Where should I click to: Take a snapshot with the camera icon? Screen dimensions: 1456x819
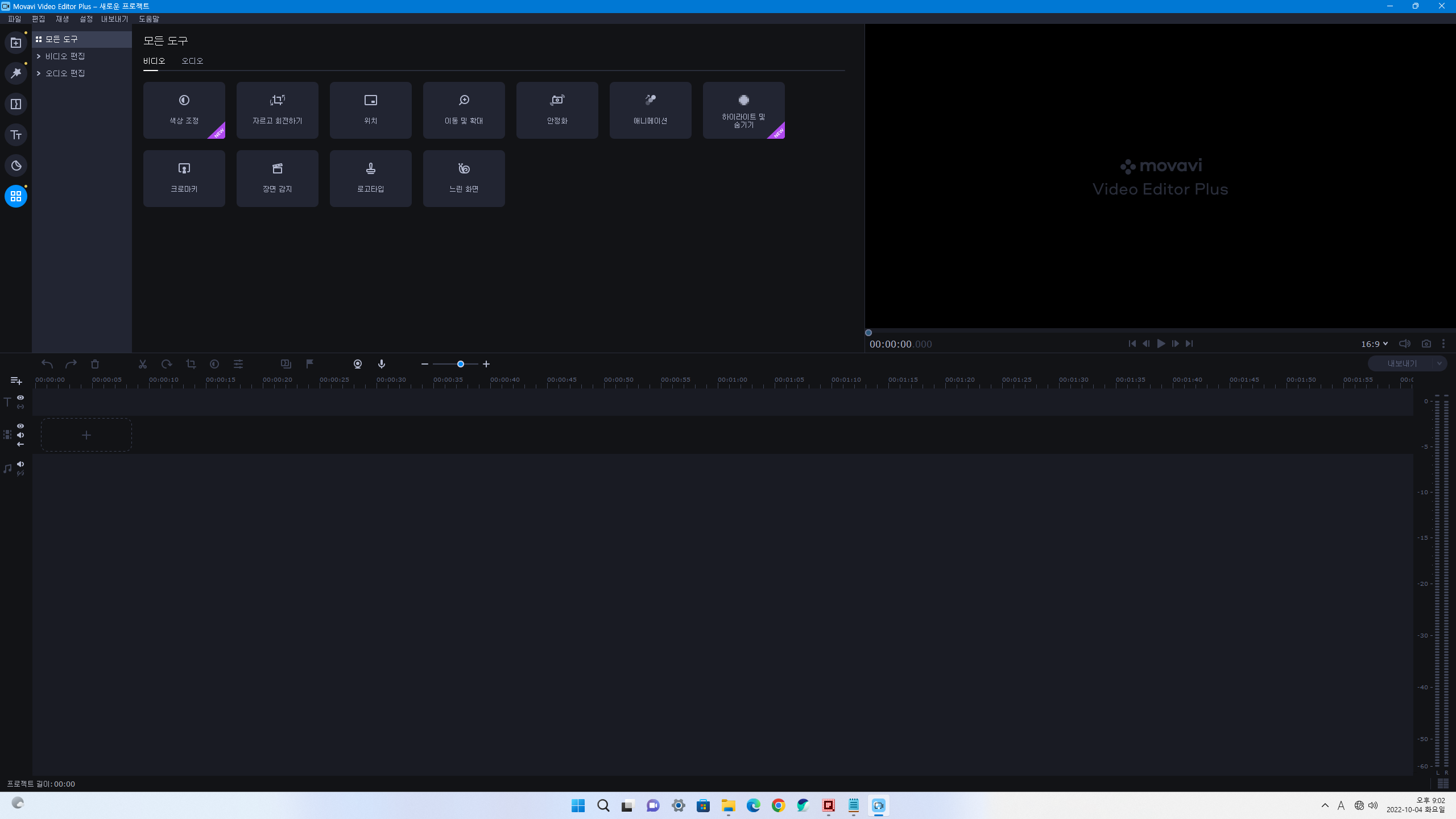[x=1426, y=344]
